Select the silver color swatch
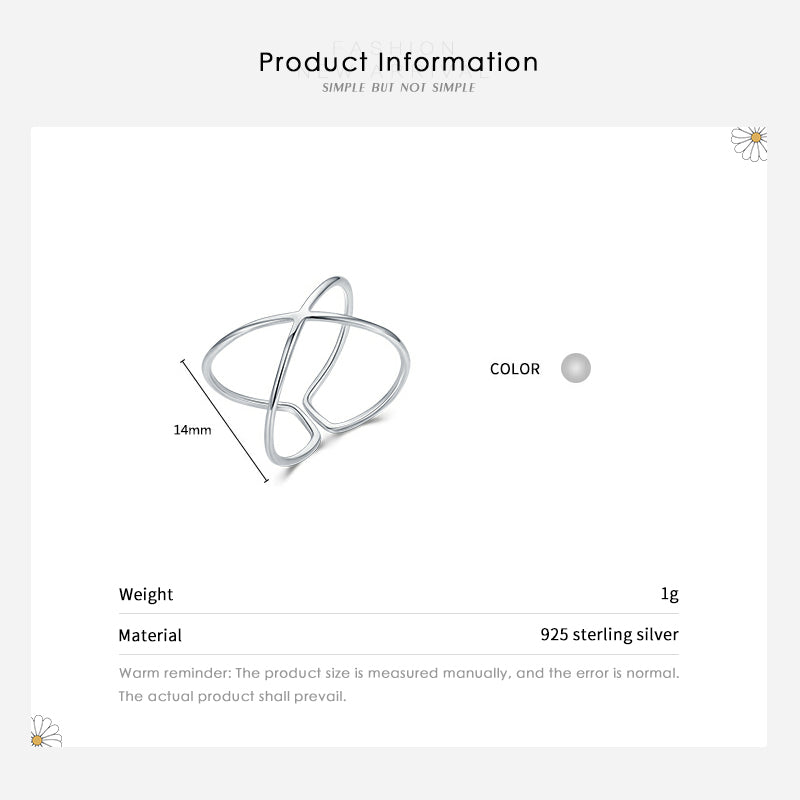The image size is (800, 800). [575, 368]
